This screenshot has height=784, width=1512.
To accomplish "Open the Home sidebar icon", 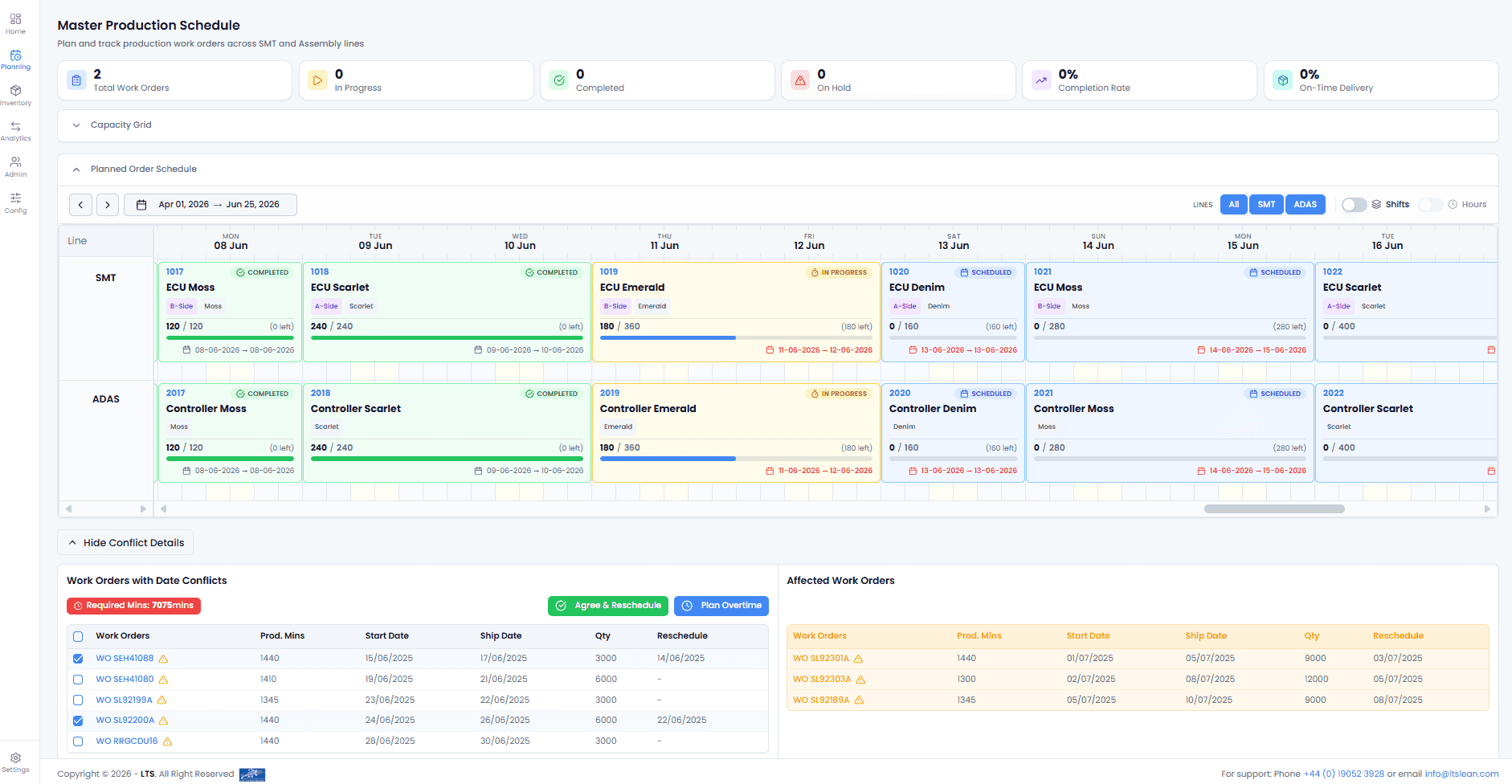I will click(15, 23).
